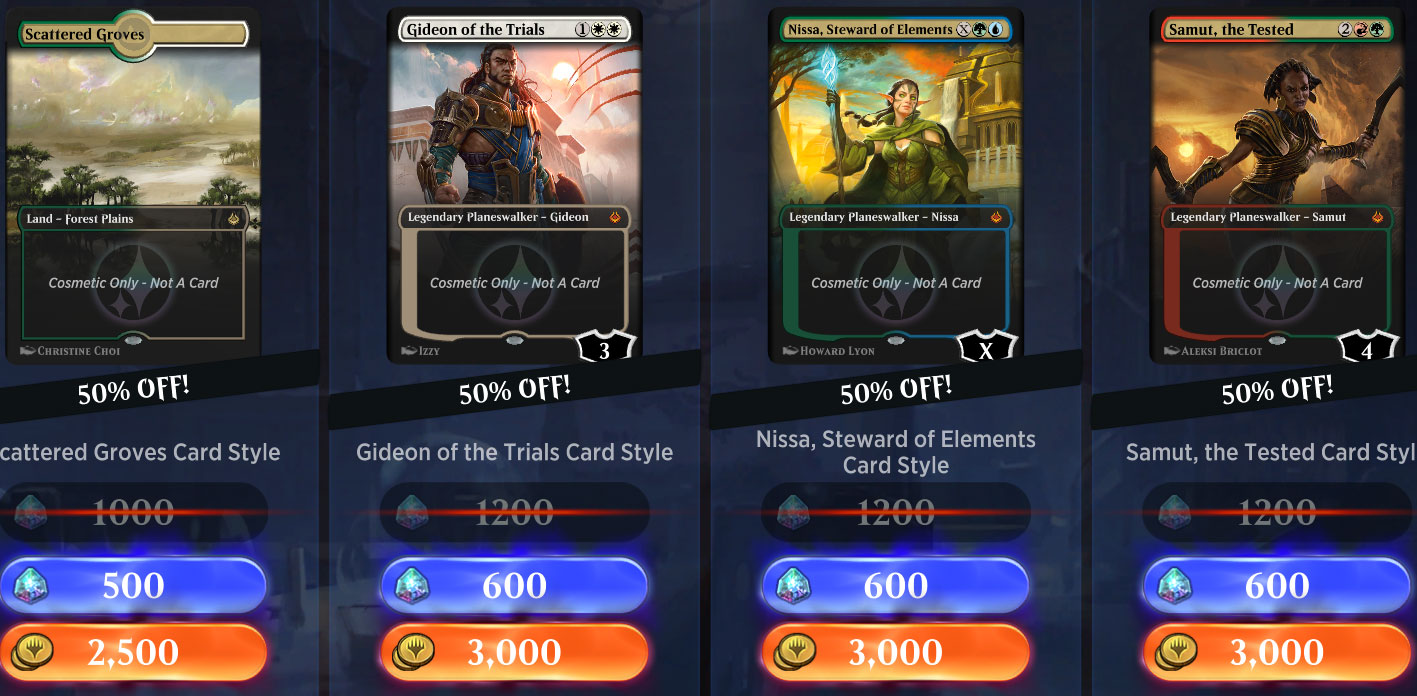Click gem icon on Samut's 600 button
The width and height of the screenshot is (1417, 696).
click(1174, 586)
